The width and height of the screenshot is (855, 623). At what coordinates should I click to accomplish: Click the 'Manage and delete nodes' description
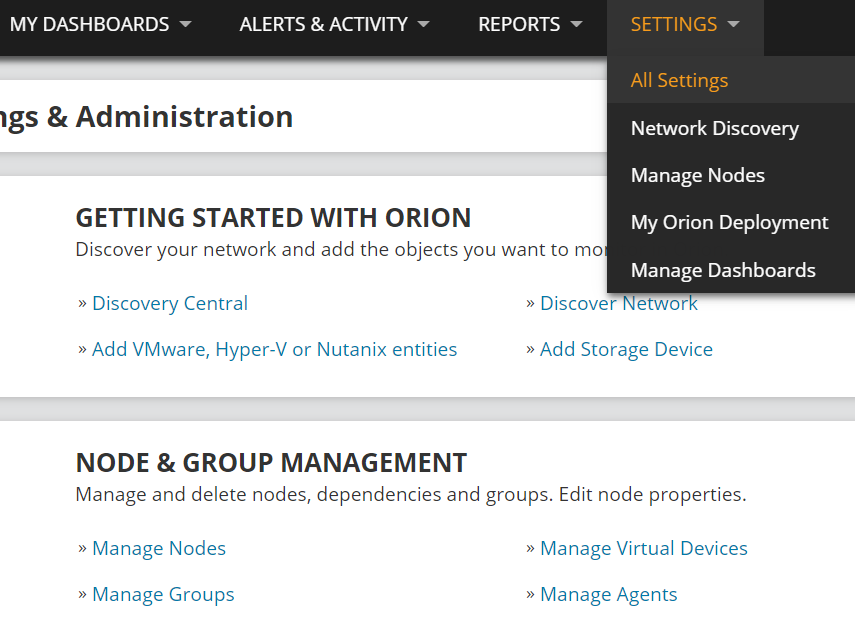pos(411,494)
